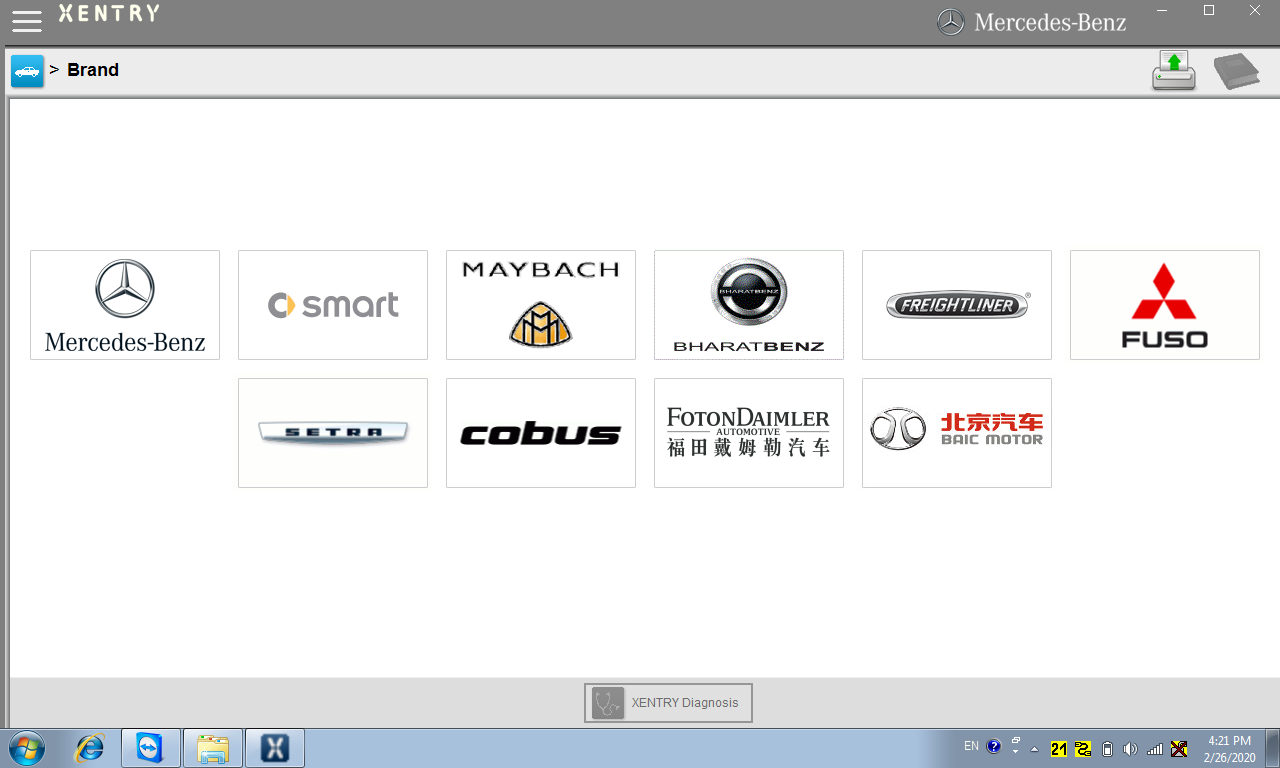
Task: Open the help book icon
Action: (x=1236, y=72)
